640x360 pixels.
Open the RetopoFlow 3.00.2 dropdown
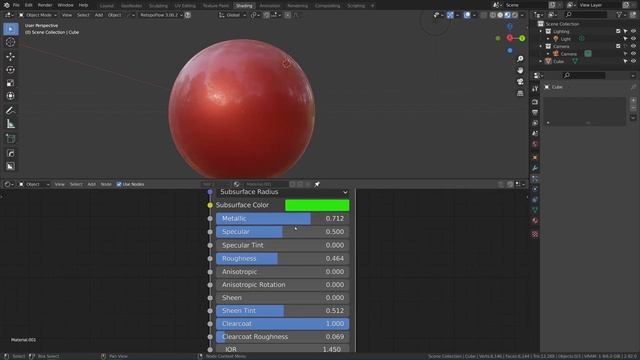point(161,15)
